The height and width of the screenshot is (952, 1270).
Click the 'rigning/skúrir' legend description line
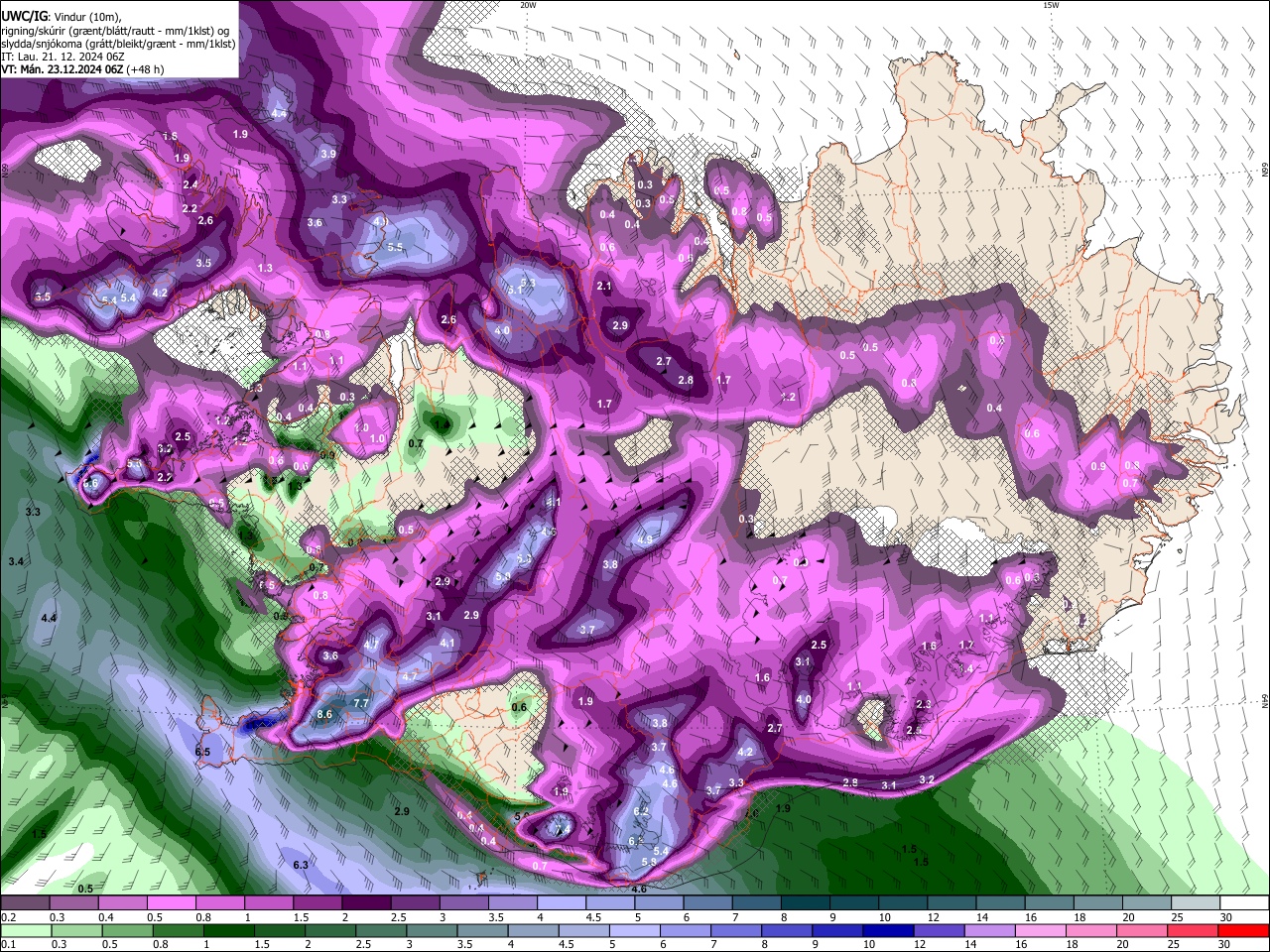point(115,31)
